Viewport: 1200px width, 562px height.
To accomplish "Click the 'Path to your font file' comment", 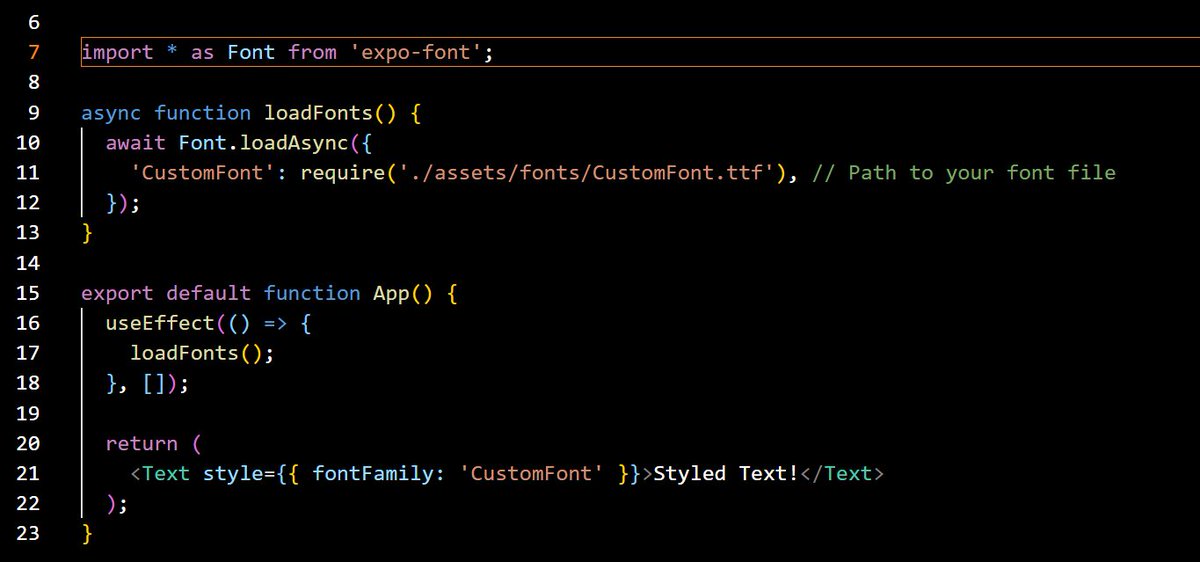I will coord(964,172).
